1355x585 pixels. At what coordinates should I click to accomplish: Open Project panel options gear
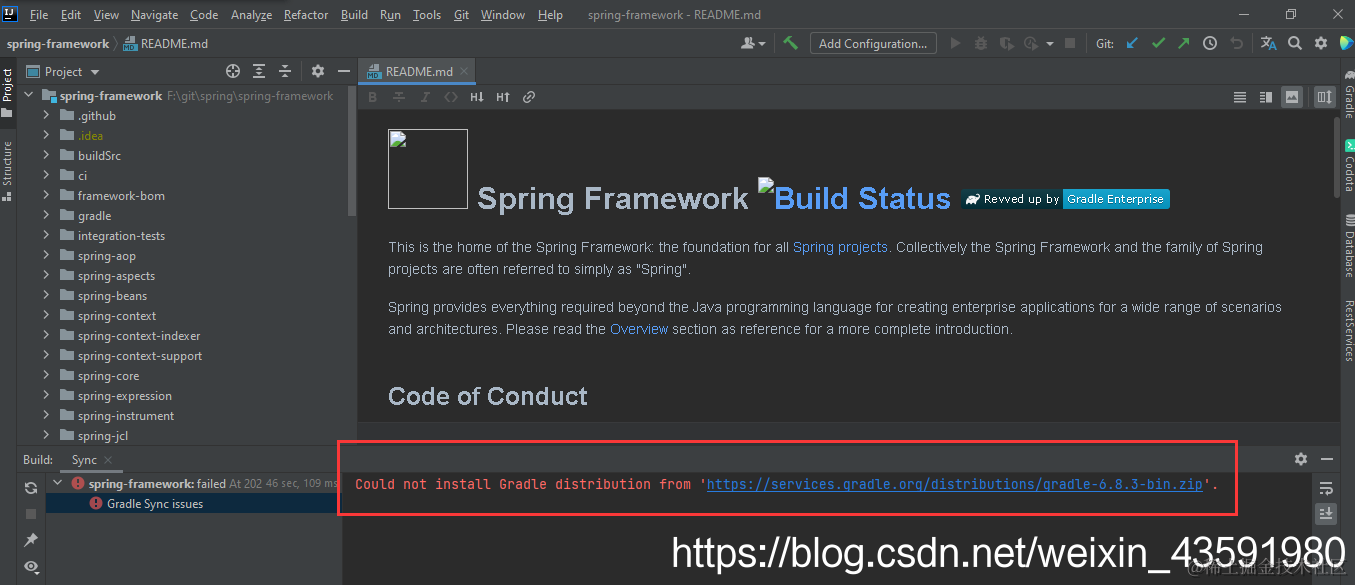[x=318, y=71]
